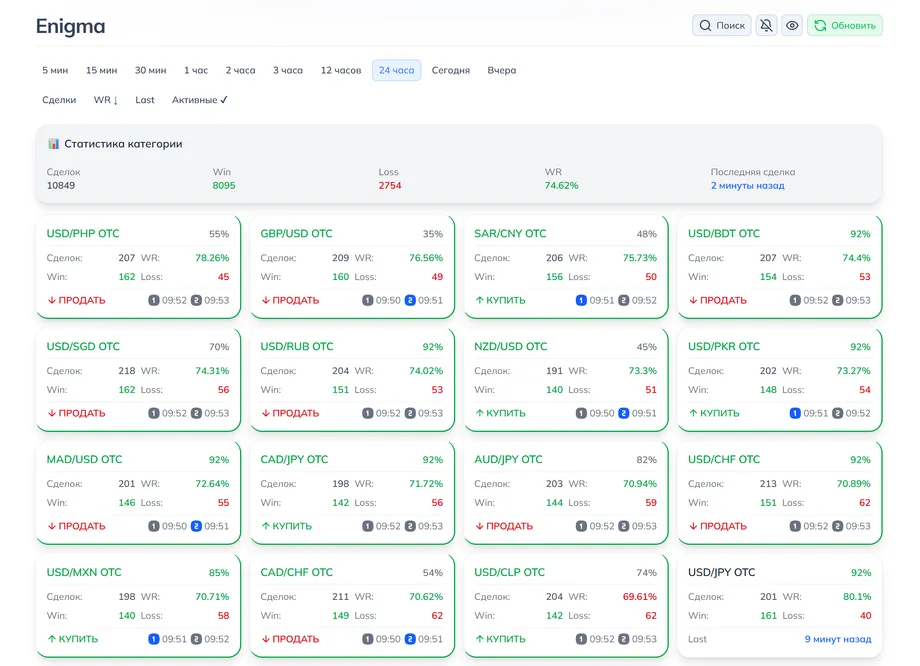Open the 2 минуты назад last trade link
The height and width of the screenshot is (666, 920).
tap(747, 185)
